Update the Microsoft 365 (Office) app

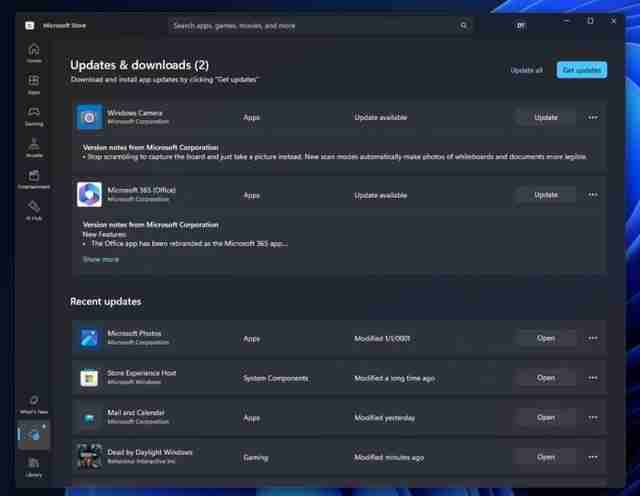point(546,195)
